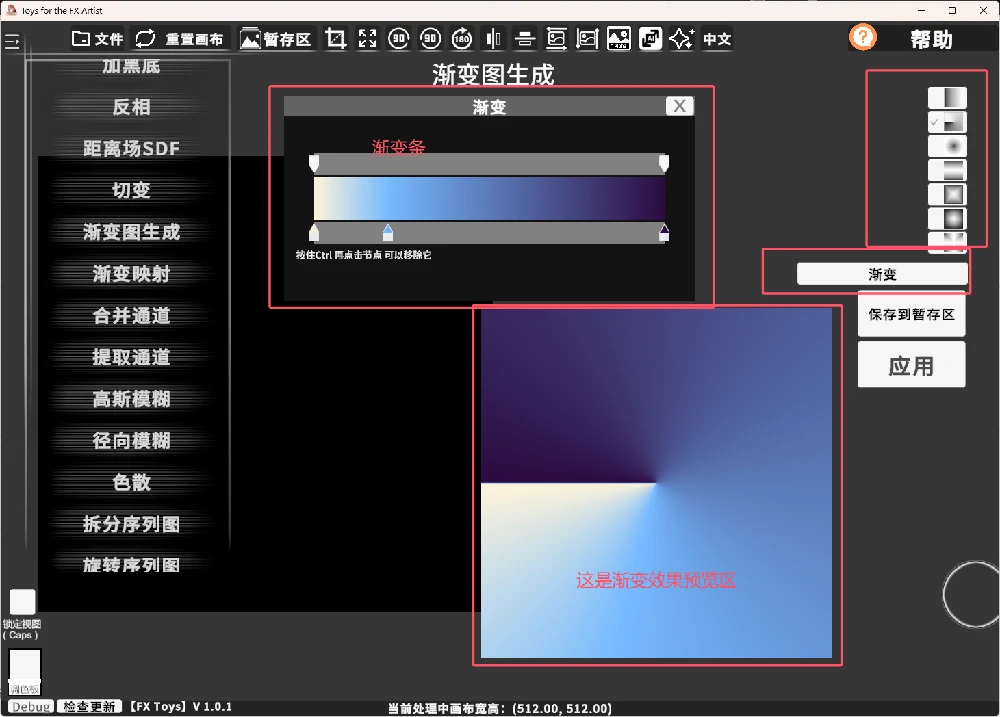Click the horizontal mirror flip icon
The height and width of the screenshot is (717, 1000).
click(493, 39)
